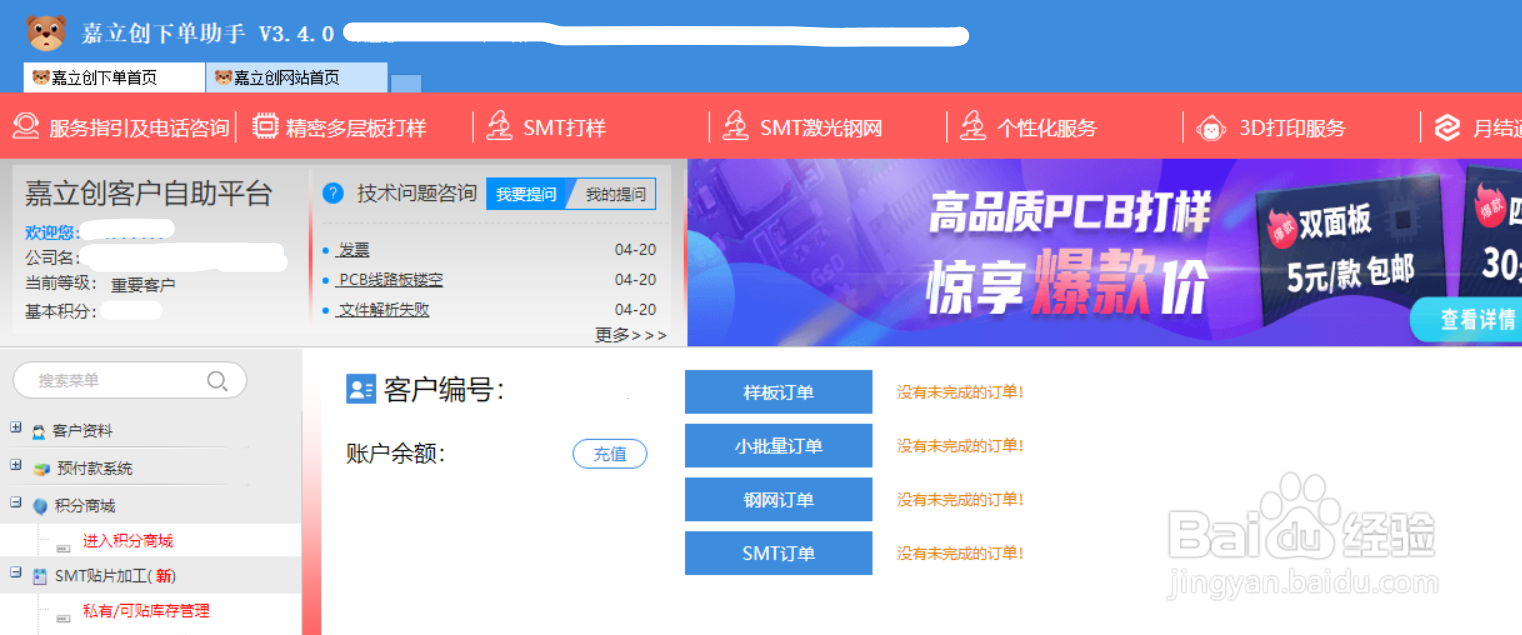
Task: Expand the 客户资料 tree node
Action: [16, 428]
